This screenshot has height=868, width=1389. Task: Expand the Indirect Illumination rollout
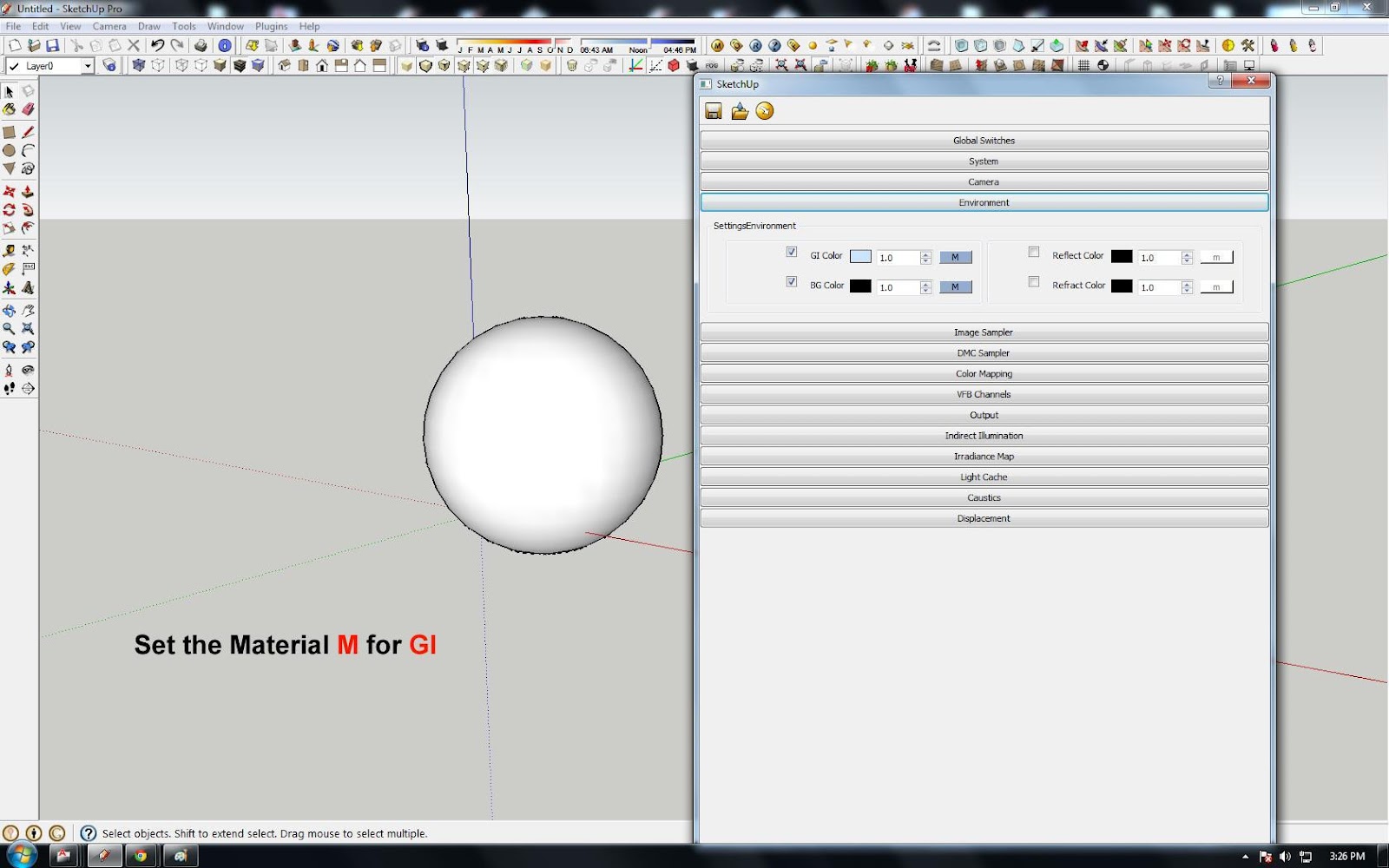(x=984, y=435)
